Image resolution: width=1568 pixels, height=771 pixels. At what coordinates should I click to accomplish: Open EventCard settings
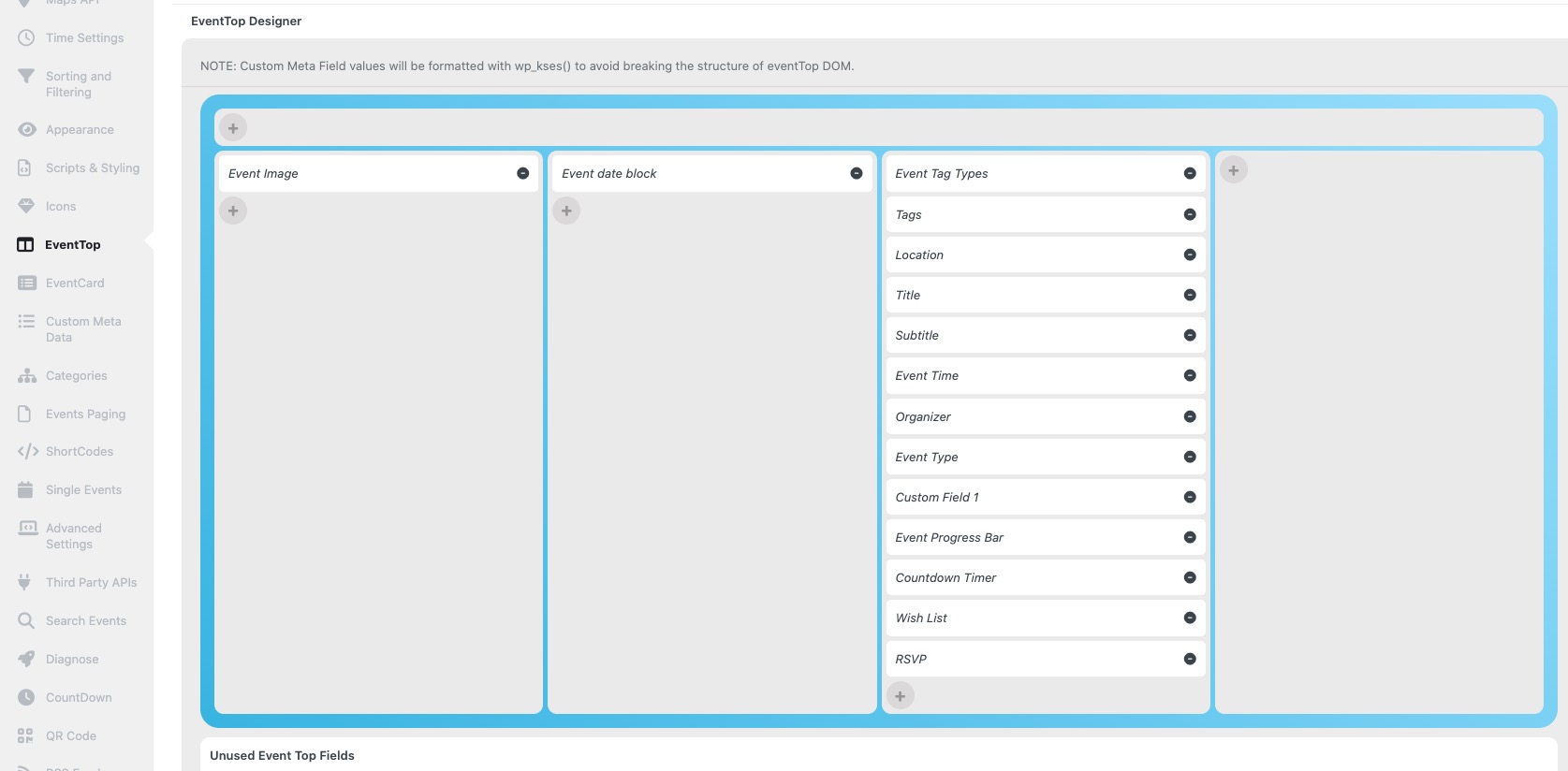click(75, 283)
